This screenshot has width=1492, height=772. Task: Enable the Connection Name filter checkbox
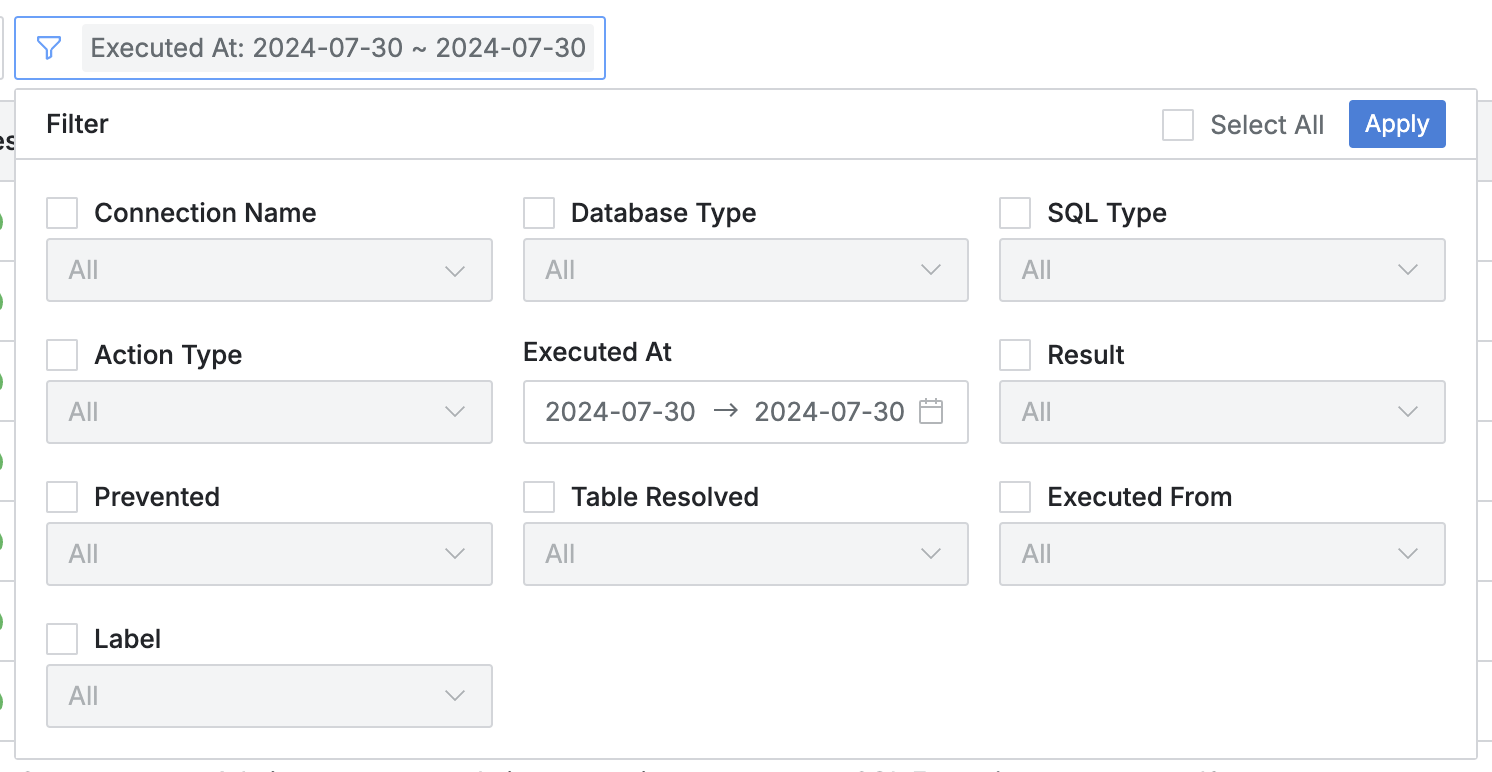pyautogui.click(x=62, y=213)
